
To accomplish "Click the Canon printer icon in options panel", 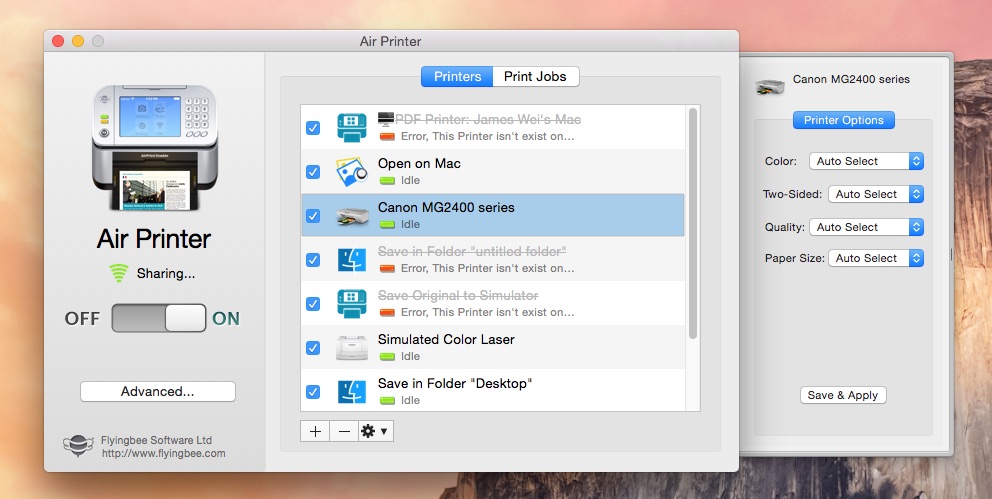I will click(x=770, y=85).
